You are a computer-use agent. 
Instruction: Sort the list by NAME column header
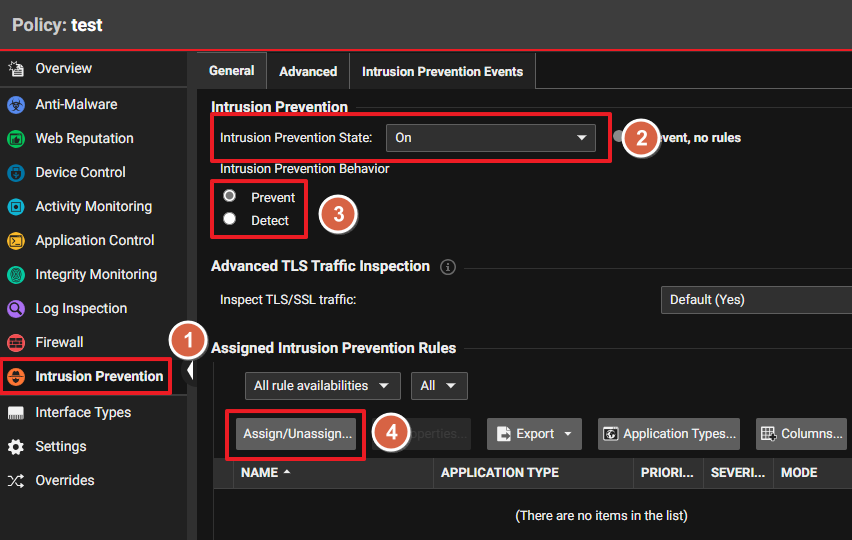260,473
